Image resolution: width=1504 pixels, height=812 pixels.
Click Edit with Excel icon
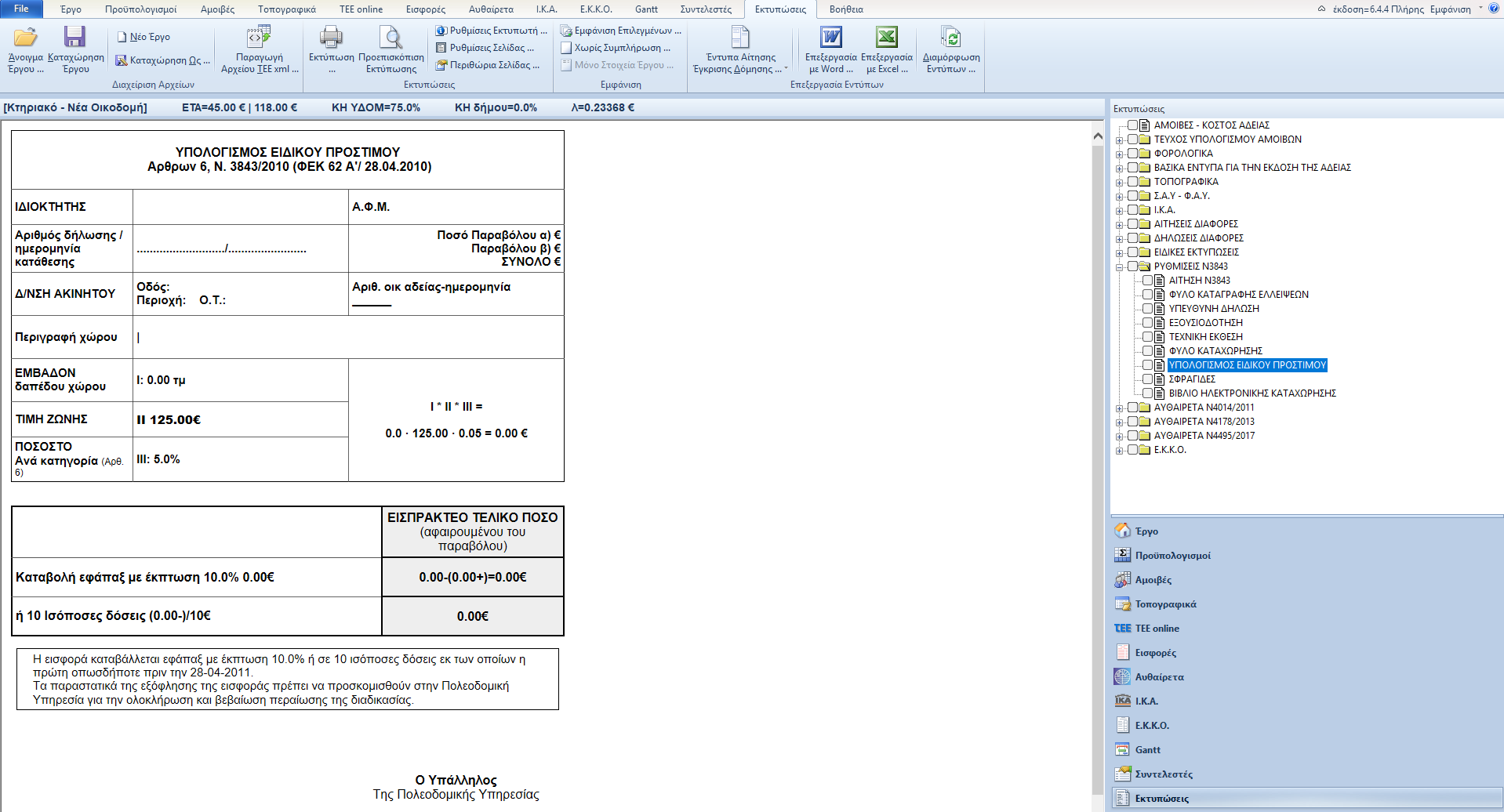886,37
